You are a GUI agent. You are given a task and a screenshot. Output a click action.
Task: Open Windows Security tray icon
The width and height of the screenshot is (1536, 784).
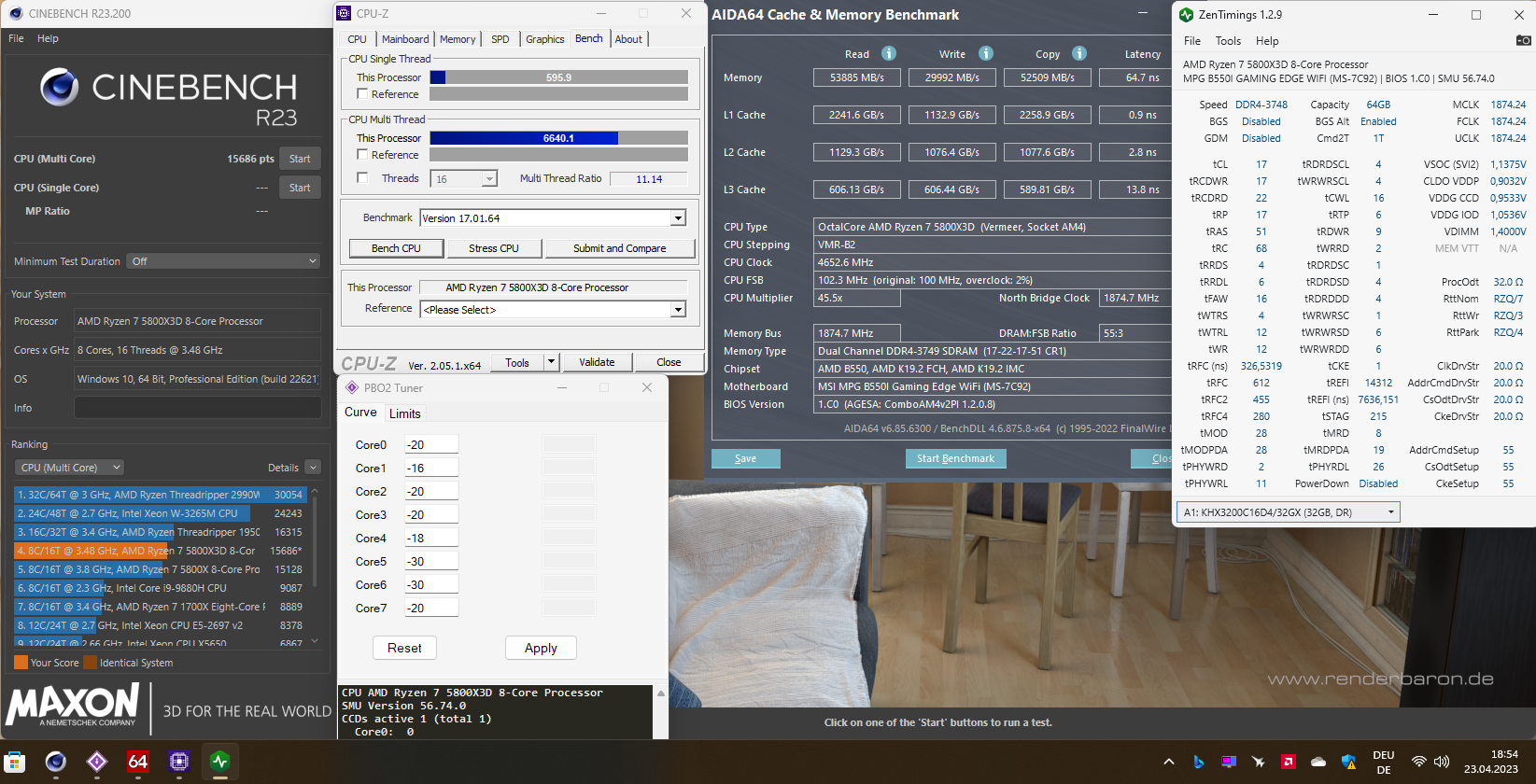click(1348, 762)
